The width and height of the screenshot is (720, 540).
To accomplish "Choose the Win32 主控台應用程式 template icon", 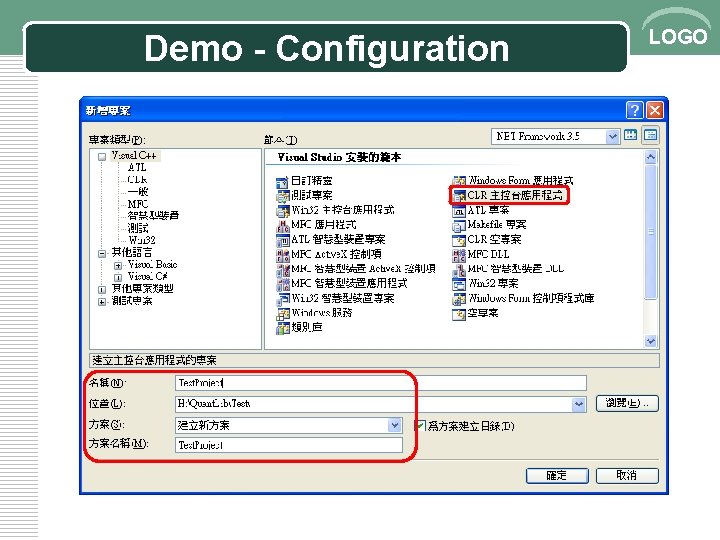I will point(281,211).
